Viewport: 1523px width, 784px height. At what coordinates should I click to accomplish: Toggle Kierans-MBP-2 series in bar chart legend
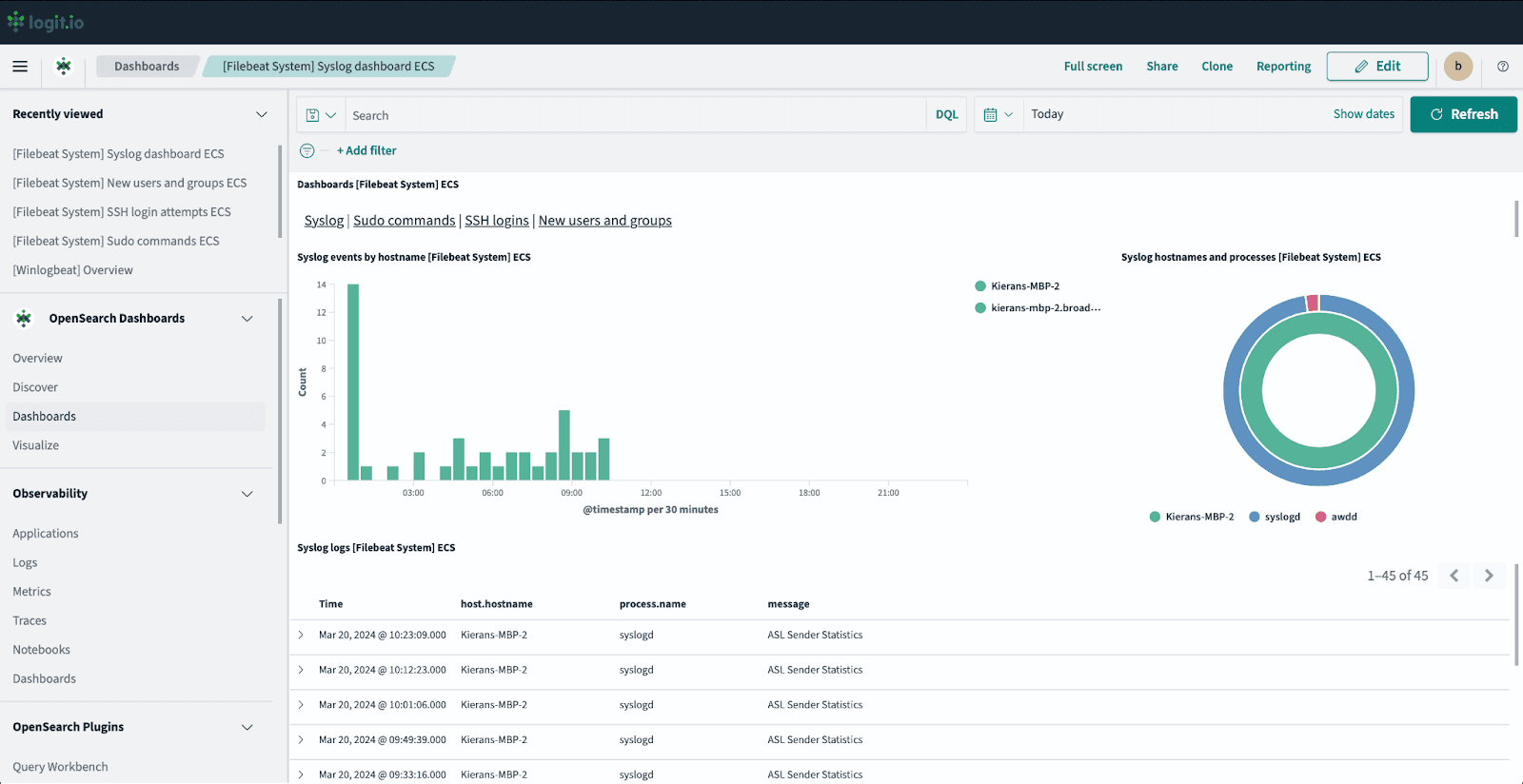point(1024,286)
